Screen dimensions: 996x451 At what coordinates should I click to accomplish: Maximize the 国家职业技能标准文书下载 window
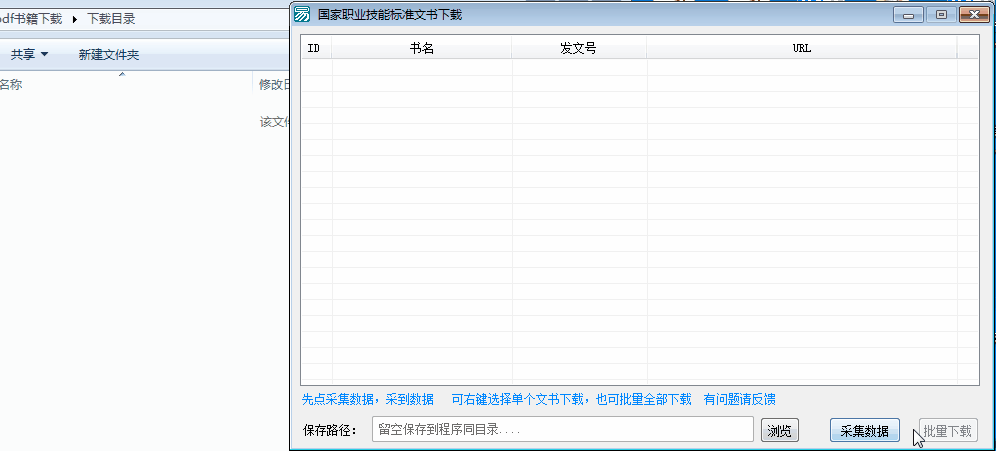click(940, 14)
